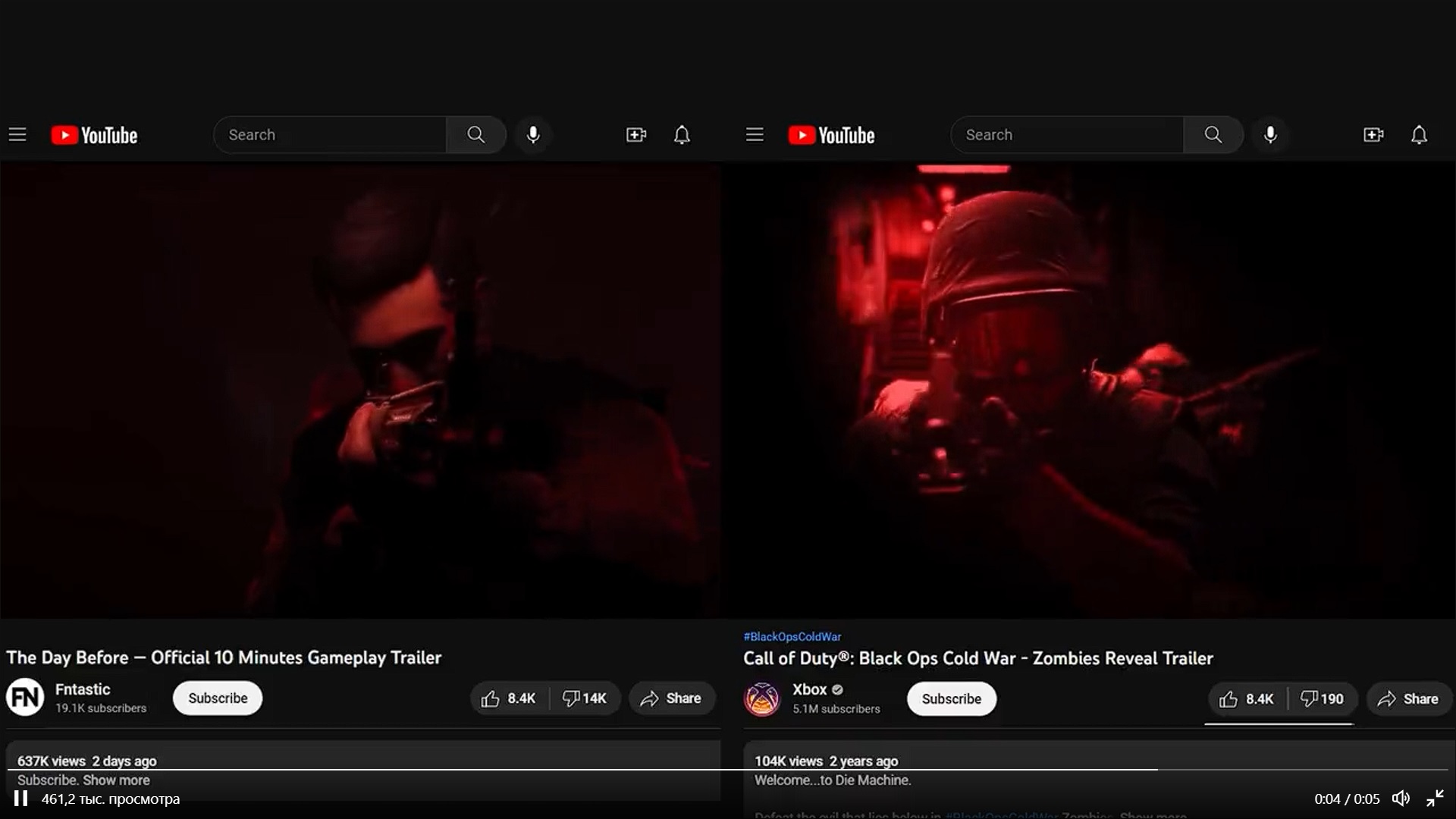Image resolution: width=1456 pixels, height=819 pixels.
Task: Click the #BlackOpsColdWar hashtag link
Action: [792, 637]
